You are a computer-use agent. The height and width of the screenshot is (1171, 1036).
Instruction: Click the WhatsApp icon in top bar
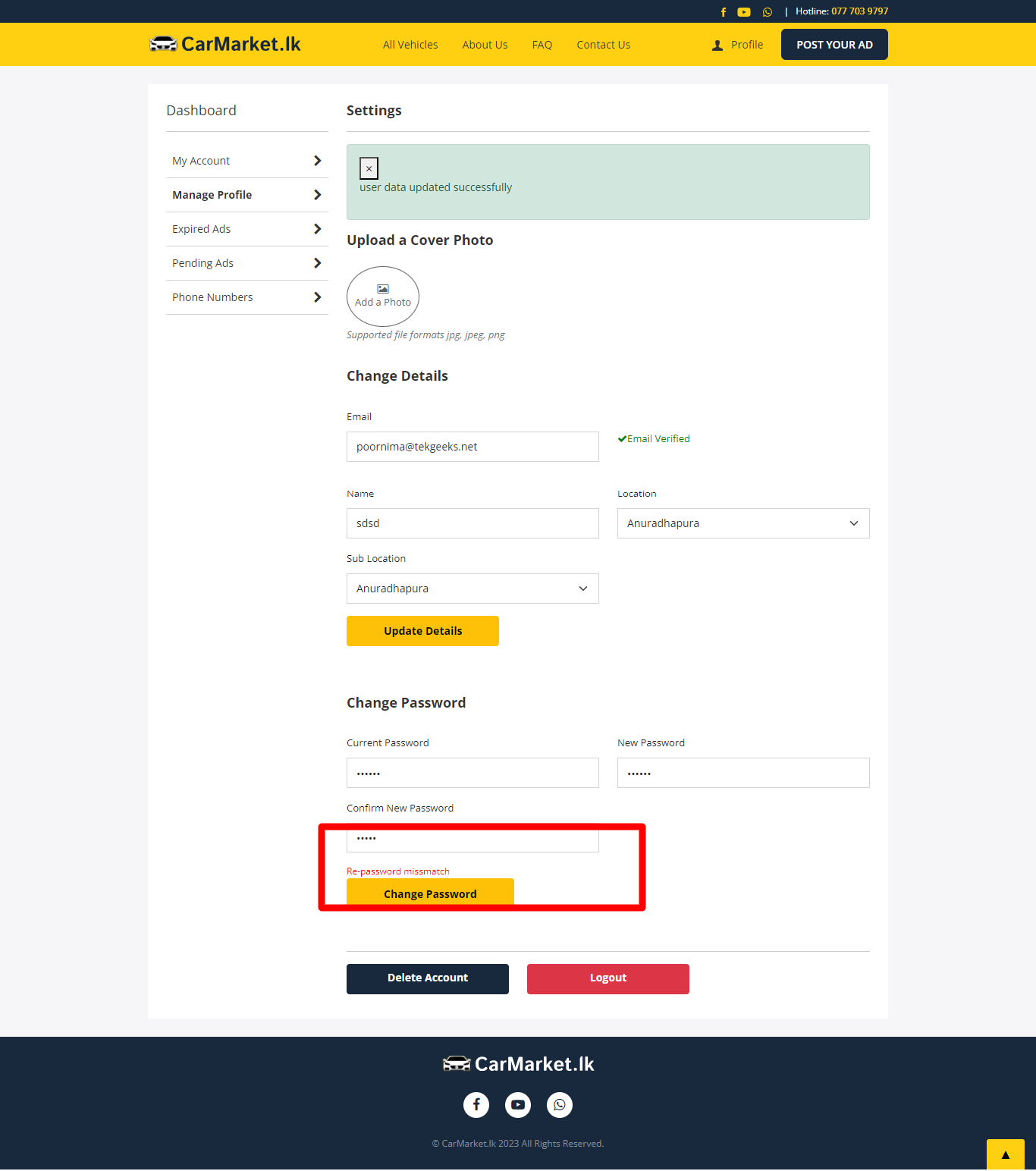(768, 12)
